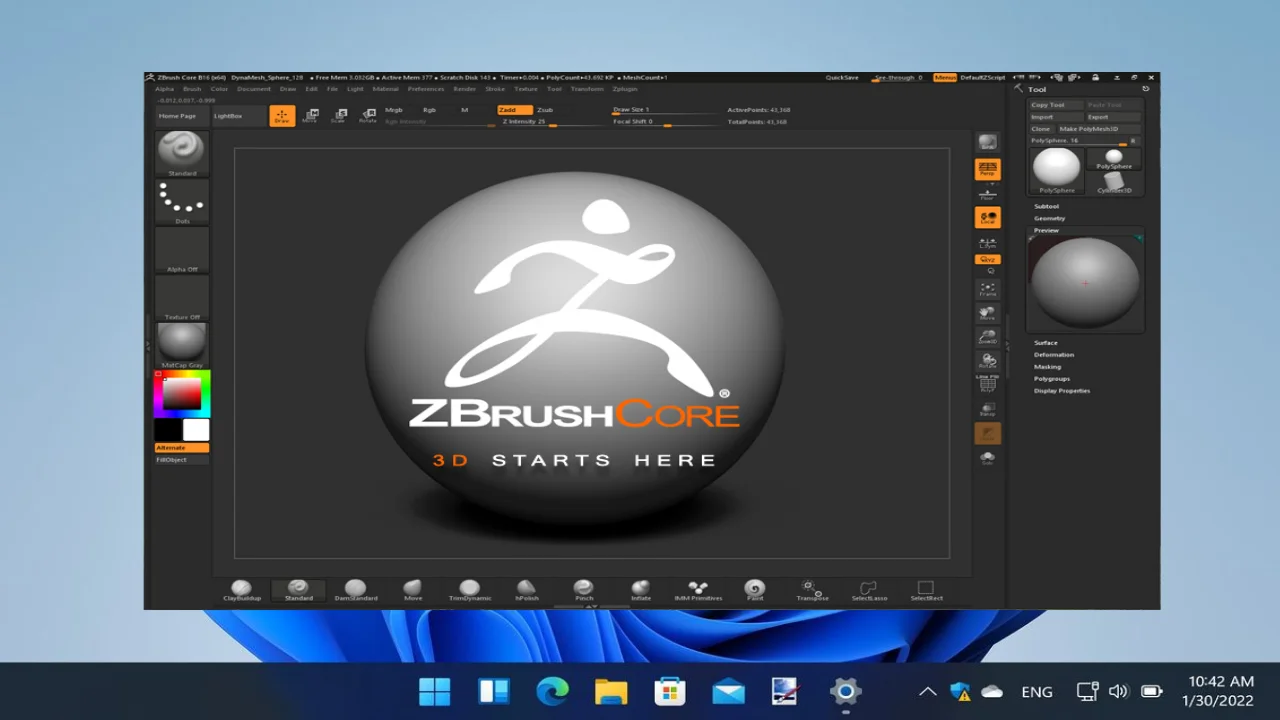Expand the Surface section
Screen dimensions: 1280x720
pyautogui.click(x=1046, y=343)
